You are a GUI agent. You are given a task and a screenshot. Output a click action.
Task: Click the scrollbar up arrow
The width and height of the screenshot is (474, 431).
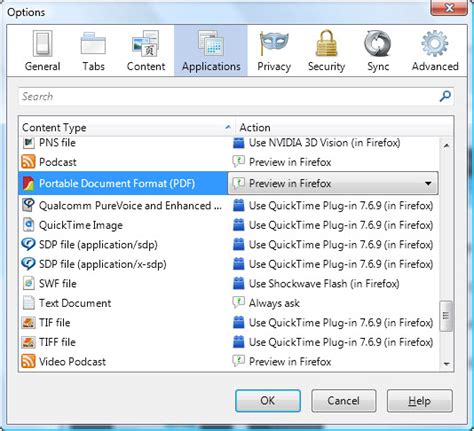click(x=446, y=145)
